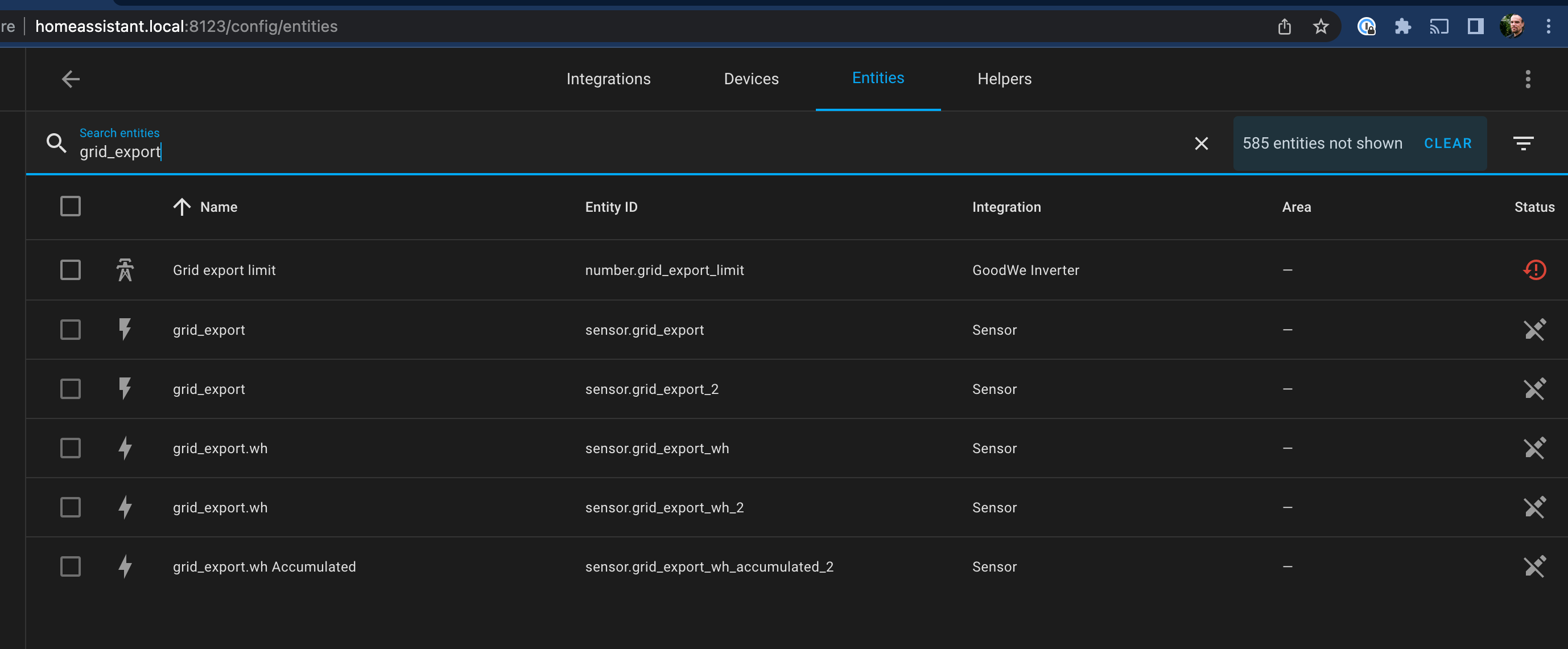Check the Grid export limit row checkbox
Image resolution: width=1568 pixels, height=649 pixels.
(70, 270)
